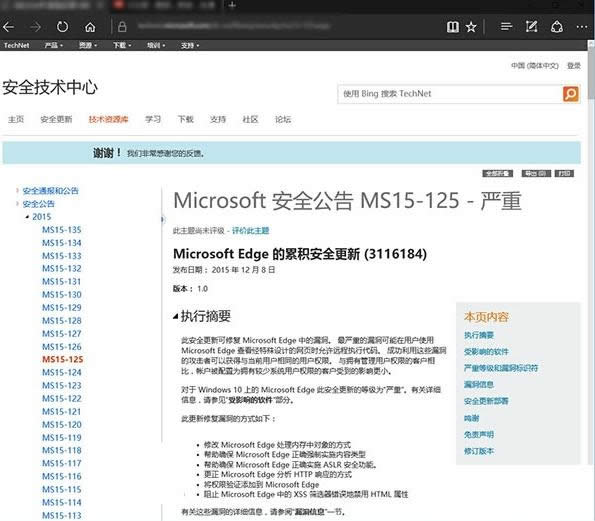
Task: Click the address bar URL field
Action: [233, 26]
